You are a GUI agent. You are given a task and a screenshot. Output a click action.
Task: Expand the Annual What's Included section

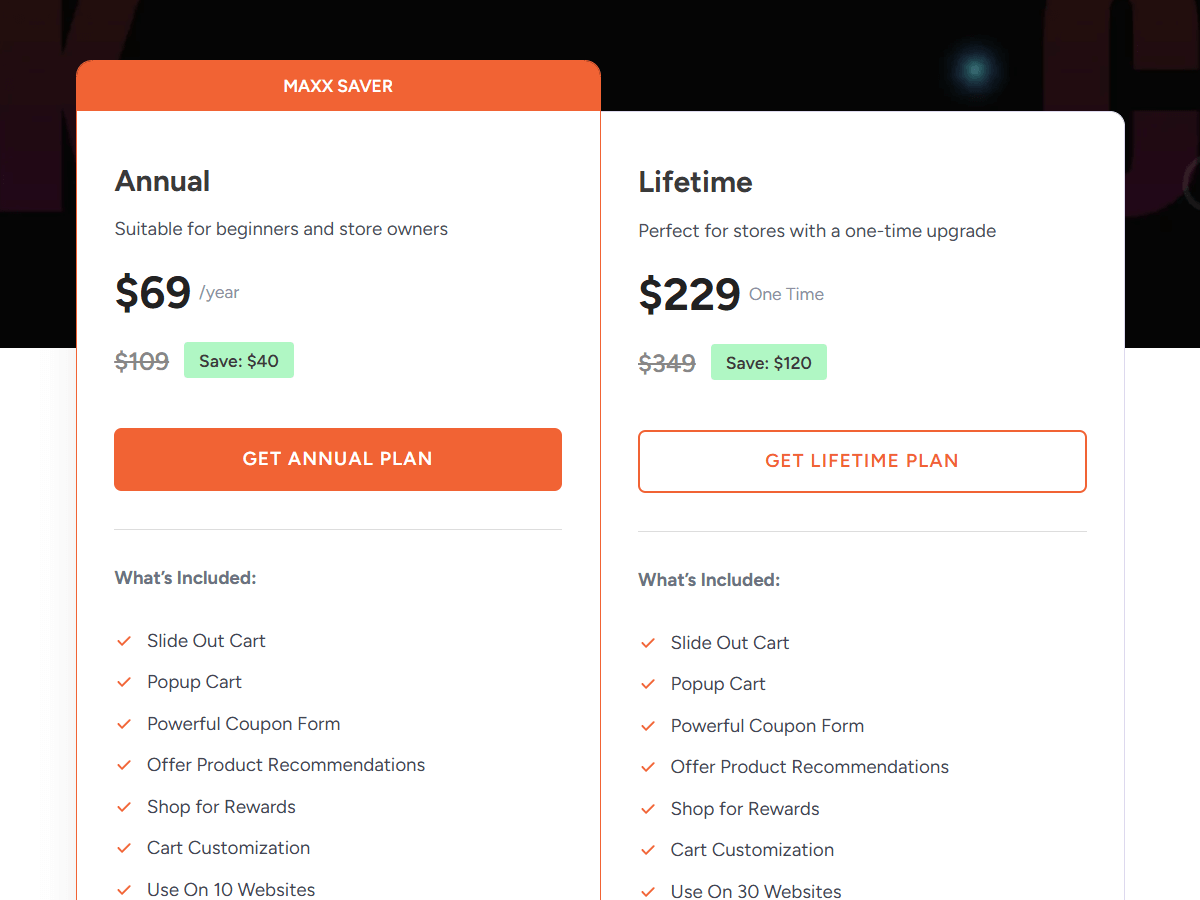pyautogui.click(x=185, y=577)
